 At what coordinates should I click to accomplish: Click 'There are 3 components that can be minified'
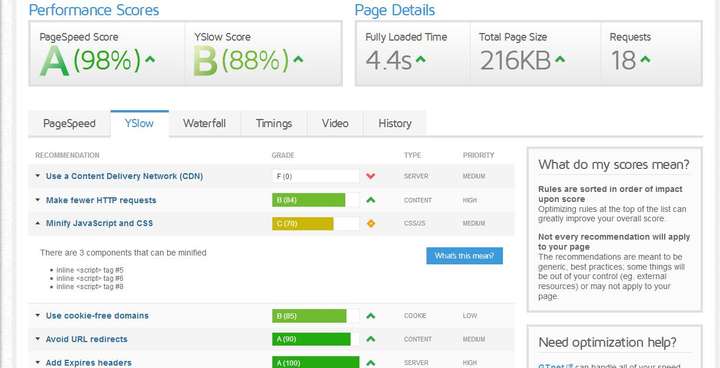[x=123, y=253]
